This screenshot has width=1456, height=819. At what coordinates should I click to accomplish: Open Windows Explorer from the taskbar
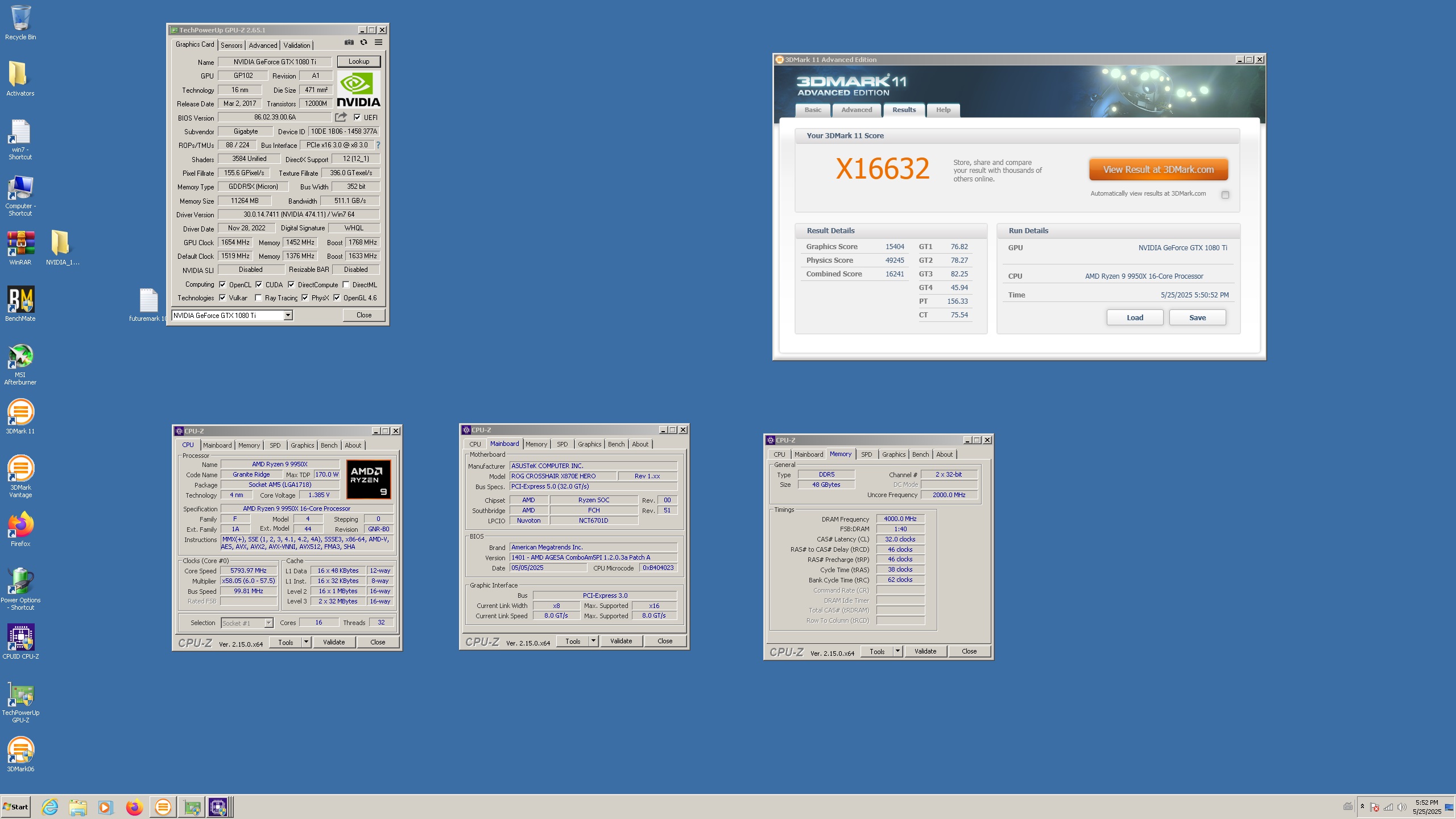(x=78, y=806)
